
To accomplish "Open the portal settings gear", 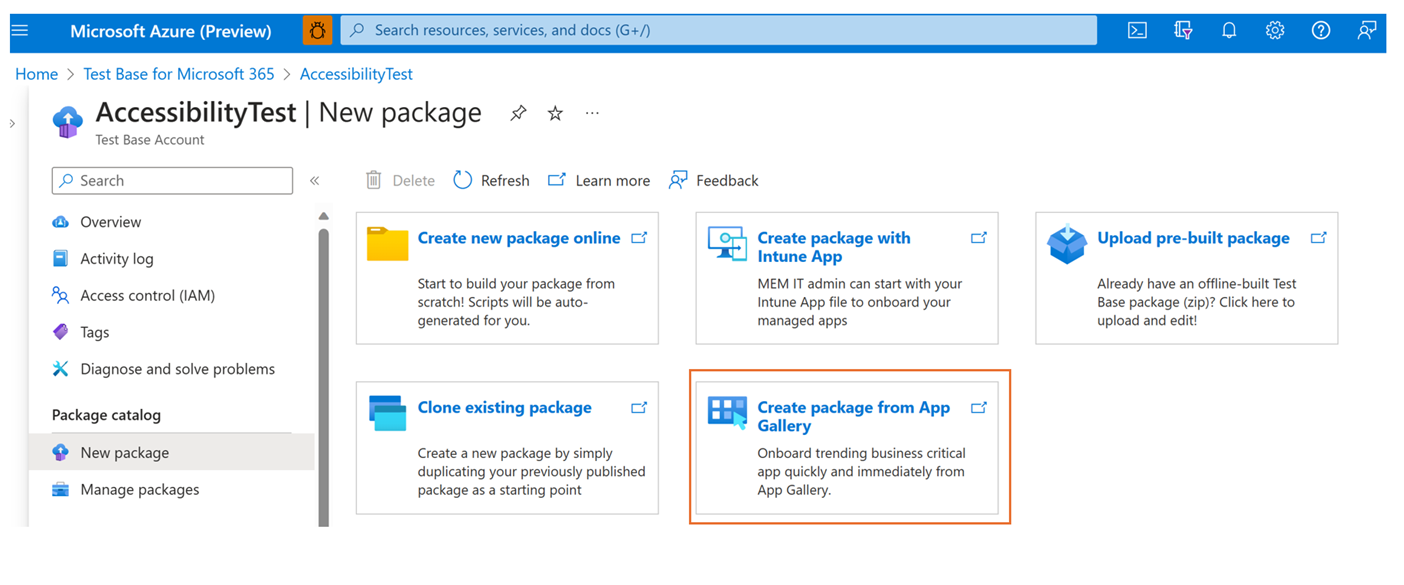I will coord(1275,31).
